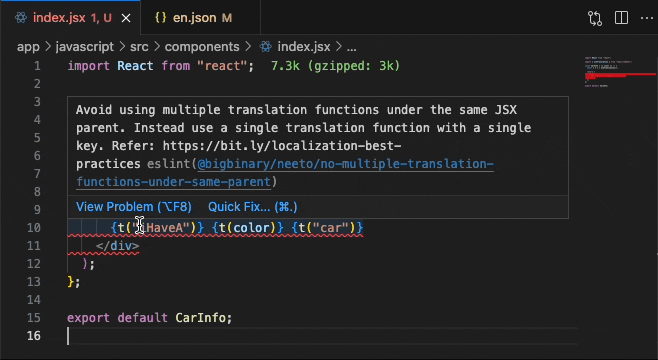Click the React icon in the breadcrumb
The width and height of the screenshot is (658, 360).
[265, 47]
